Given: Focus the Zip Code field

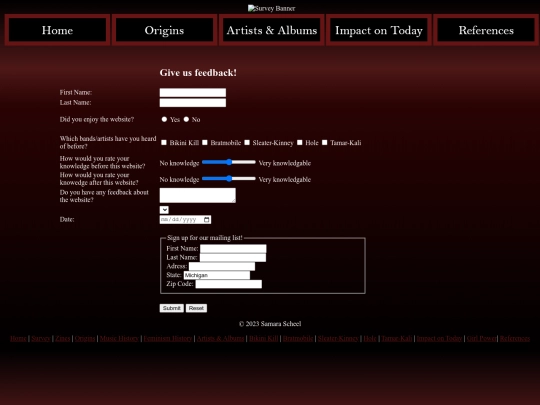Looking at the screenshot, I should 229,284.
